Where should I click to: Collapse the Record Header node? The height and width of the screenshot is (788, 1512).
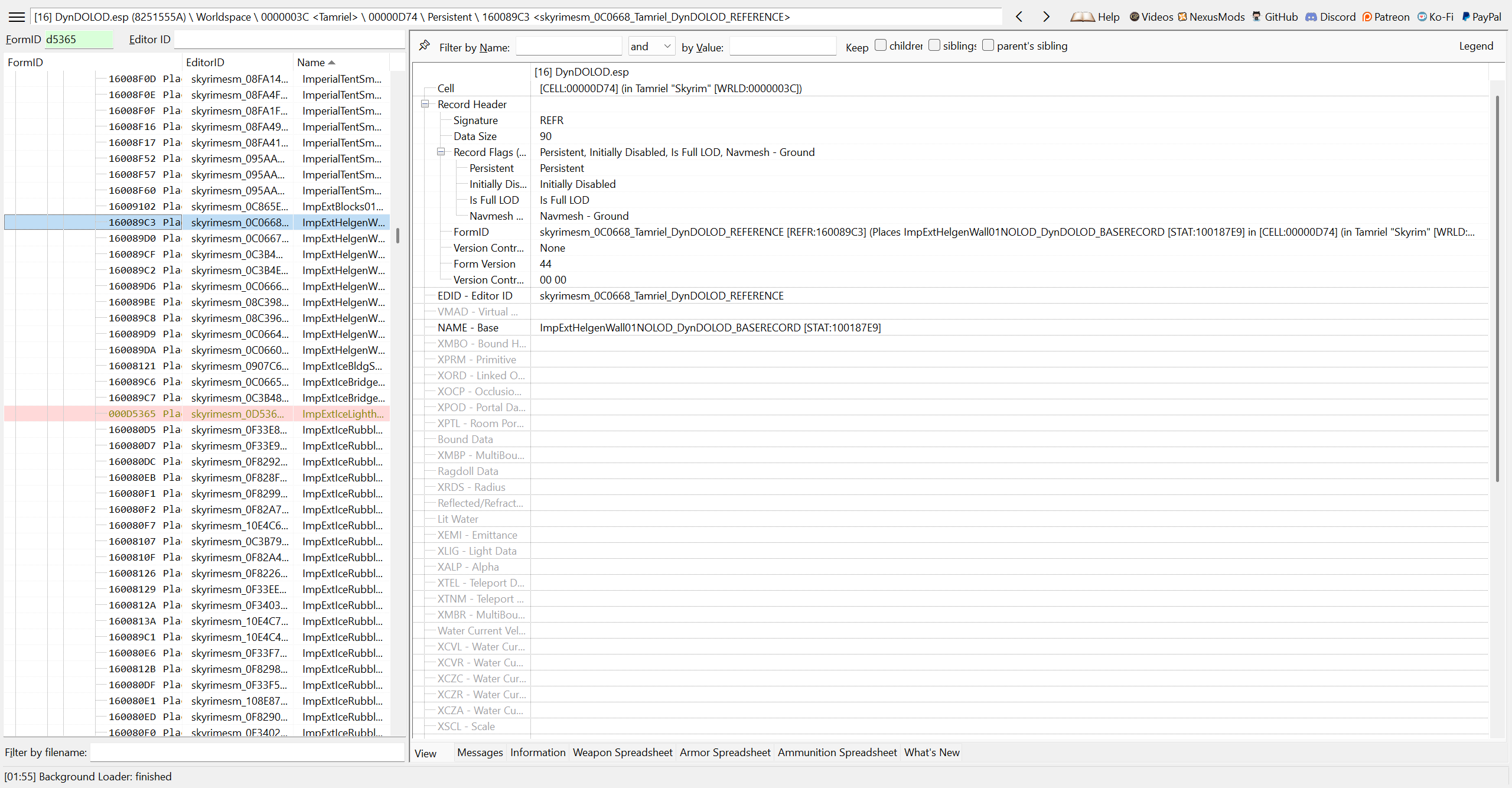click(425, 104)
